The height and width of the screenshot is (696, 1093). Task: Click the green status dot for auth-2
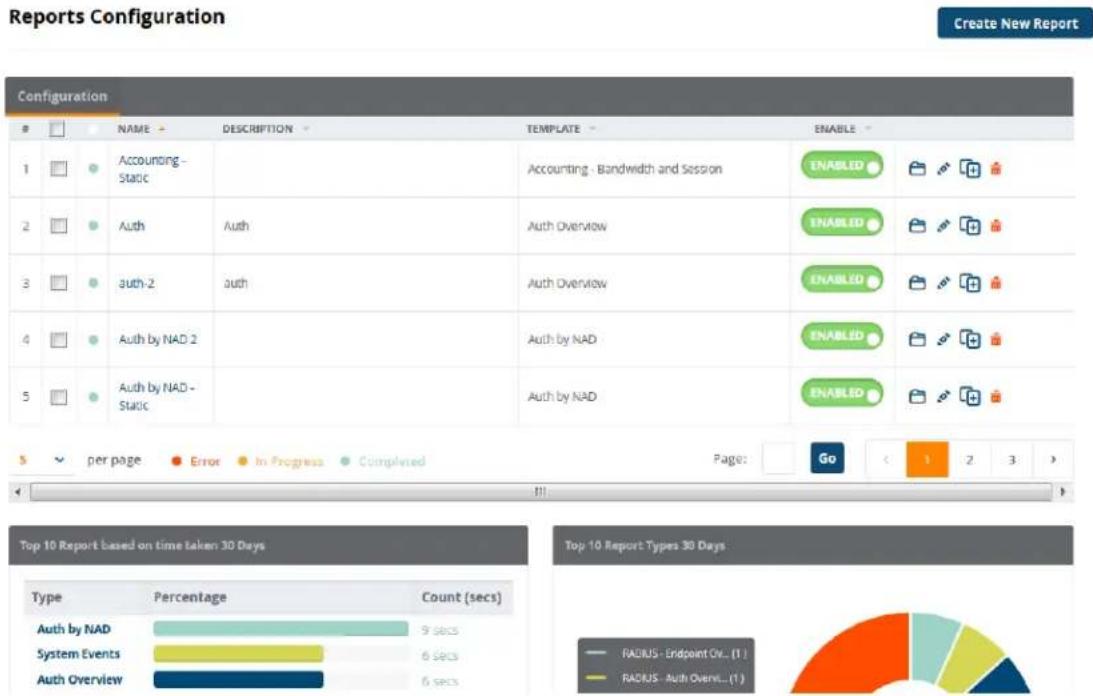click(93, 283)
